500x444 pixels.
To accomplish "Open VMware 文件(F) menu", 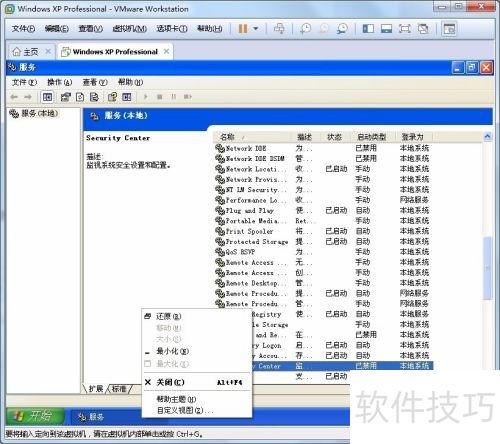I will [23, 29].
